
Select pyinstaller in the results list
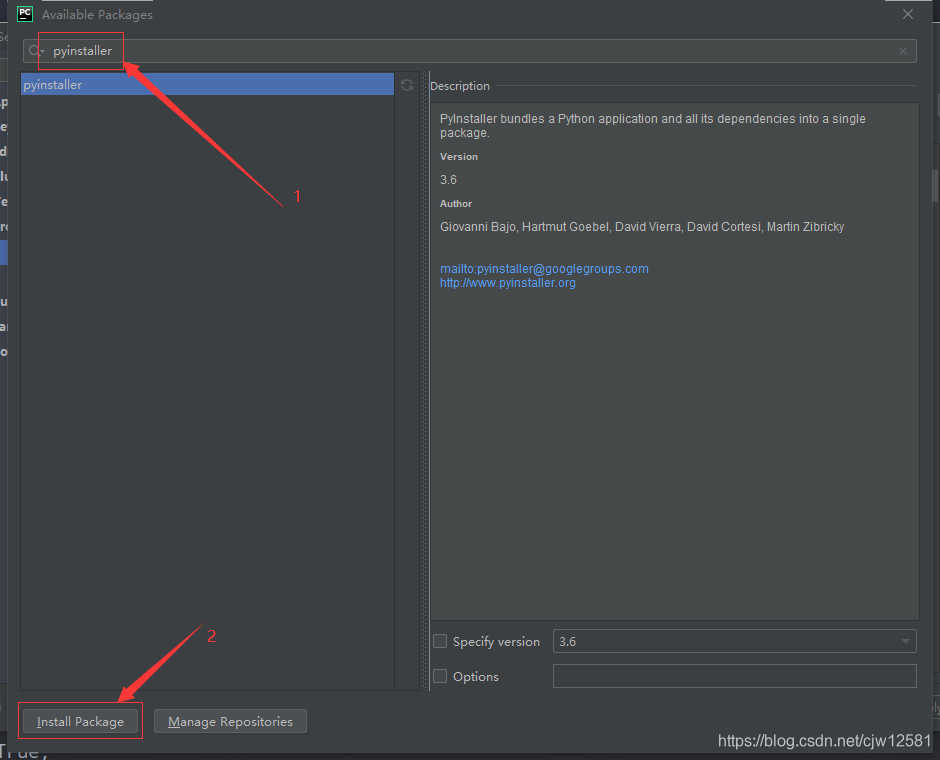[x=207, y=85]
